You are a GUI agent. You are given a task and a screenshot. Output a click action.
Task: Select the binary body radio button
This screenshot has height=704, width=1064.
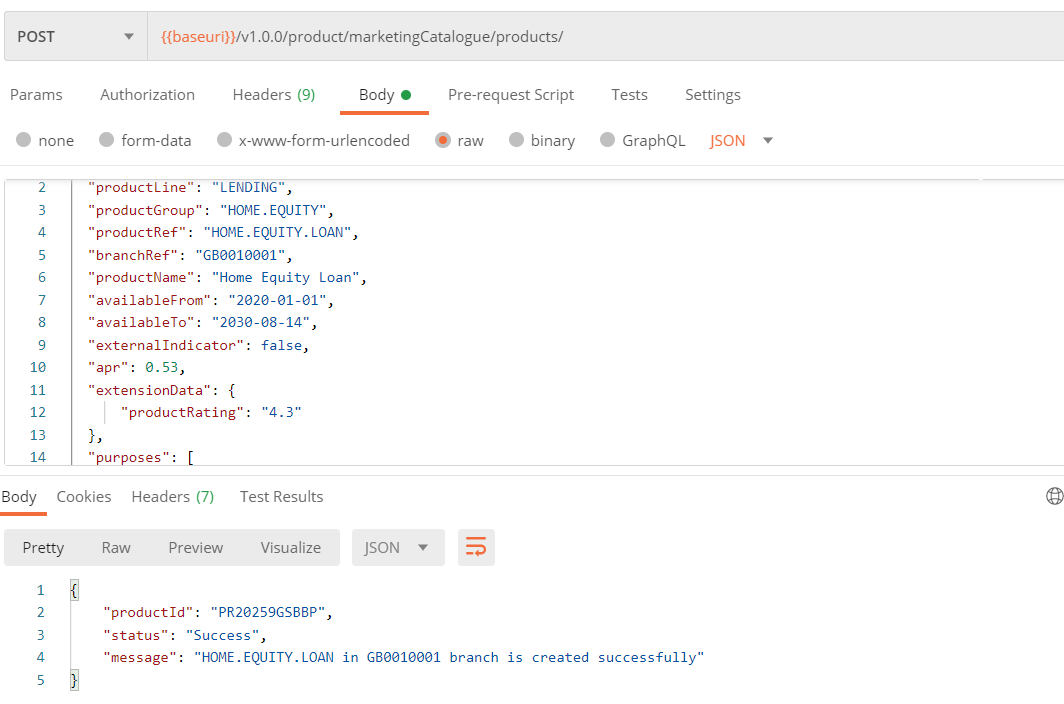(517, 141)
